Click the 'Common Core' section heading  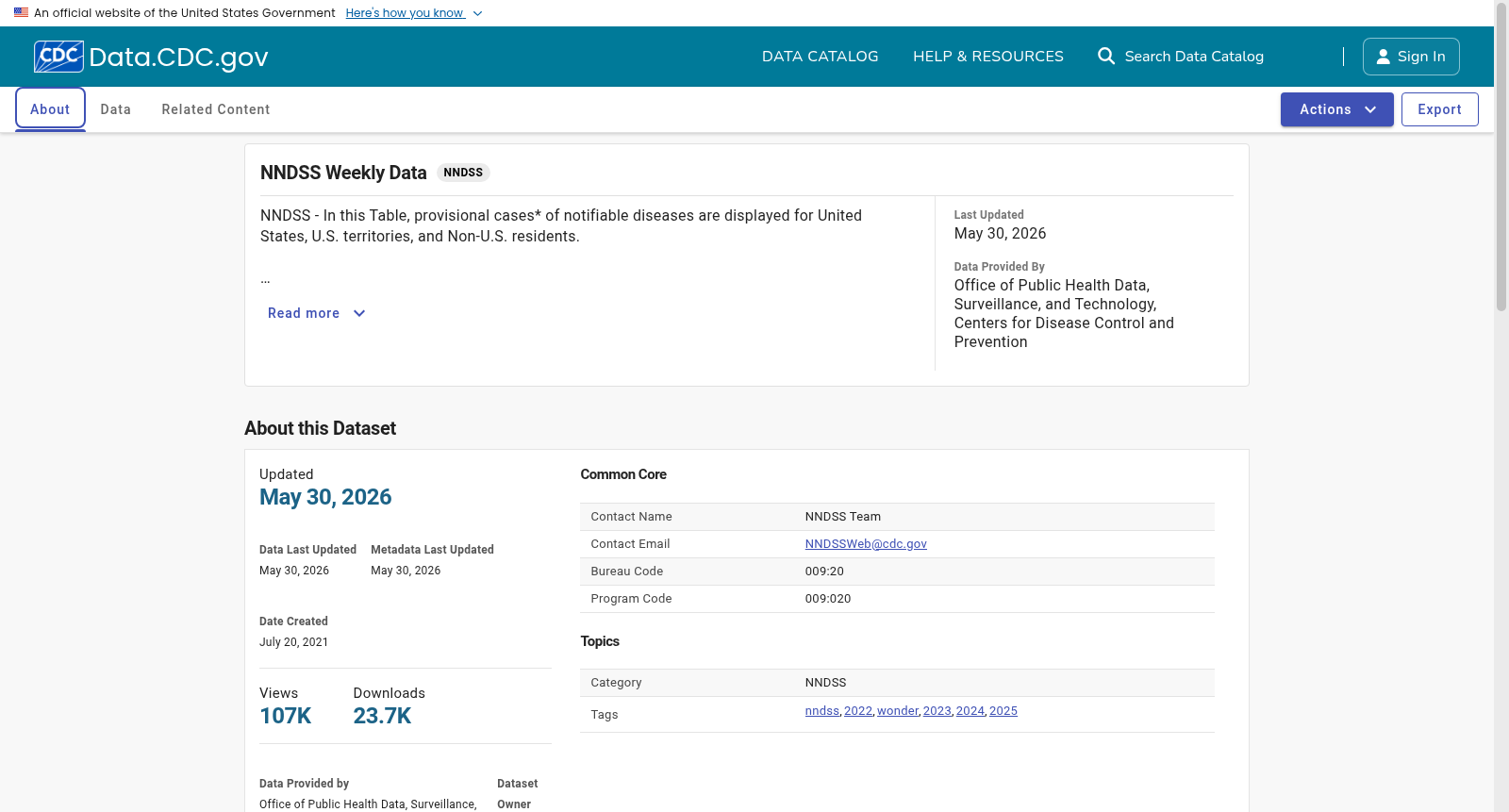(623, 474)
